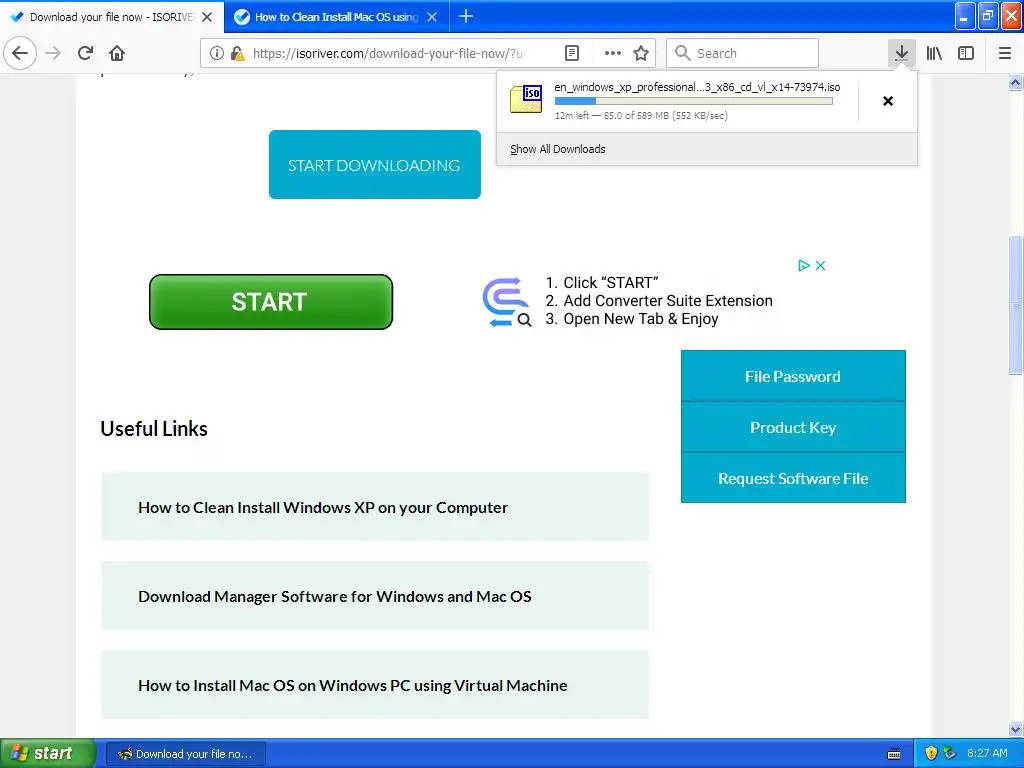Click the network tray icon beside the clock
The height and width of the screenshot is (768, 1024).
tap(950, 753)
